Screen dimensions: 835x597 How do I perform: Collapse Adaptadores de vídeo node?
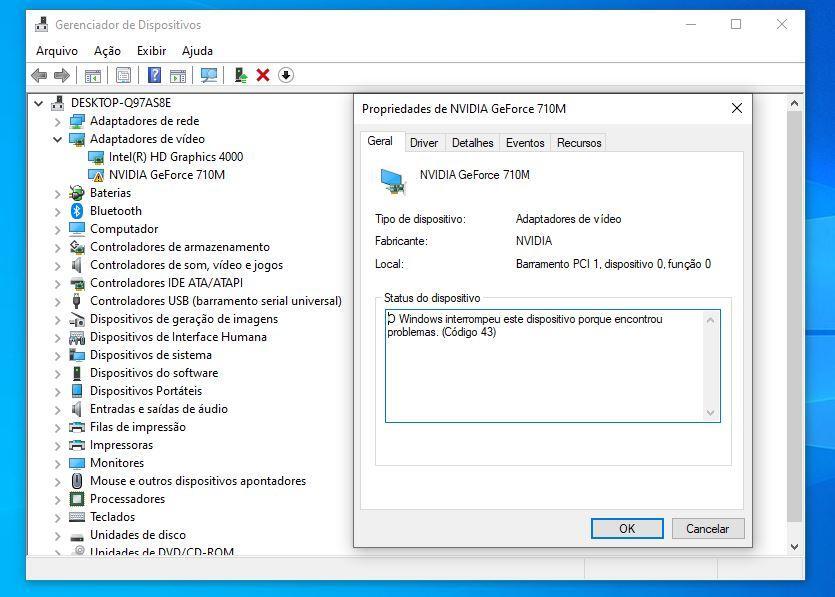(x=58, y=140)
